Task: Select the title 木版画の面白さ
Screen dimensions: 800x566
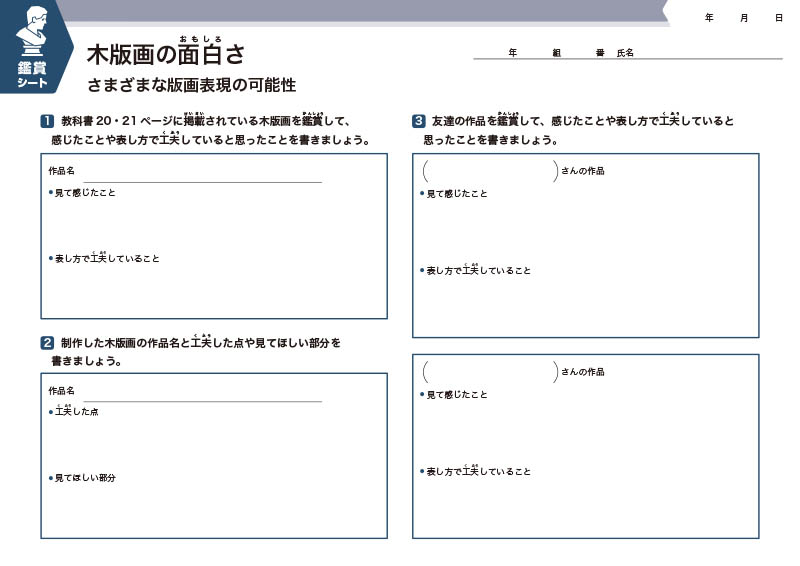Action: [x=166, y=52]
